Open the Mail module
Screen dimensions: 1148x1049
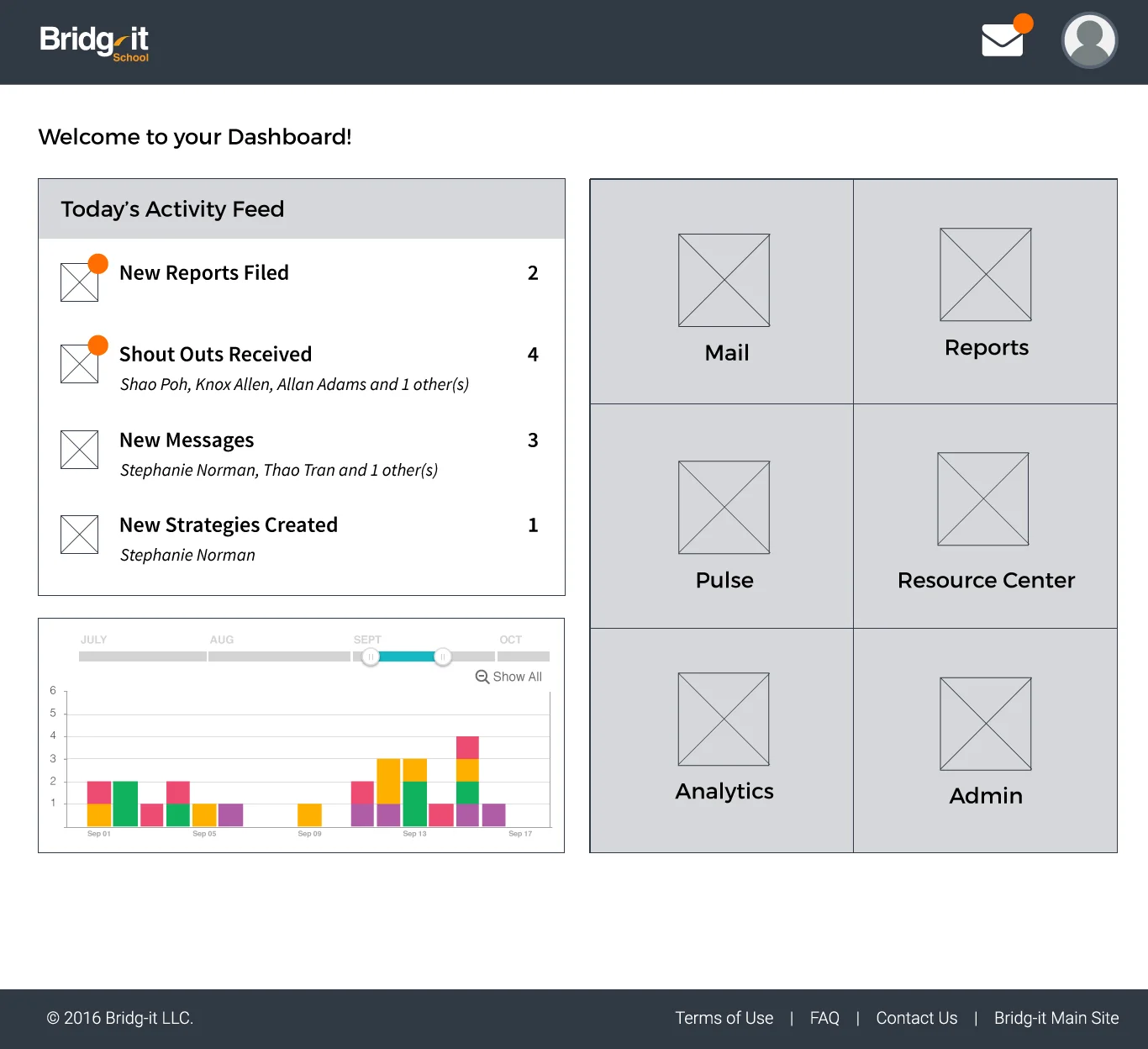(x=724, y=290)
